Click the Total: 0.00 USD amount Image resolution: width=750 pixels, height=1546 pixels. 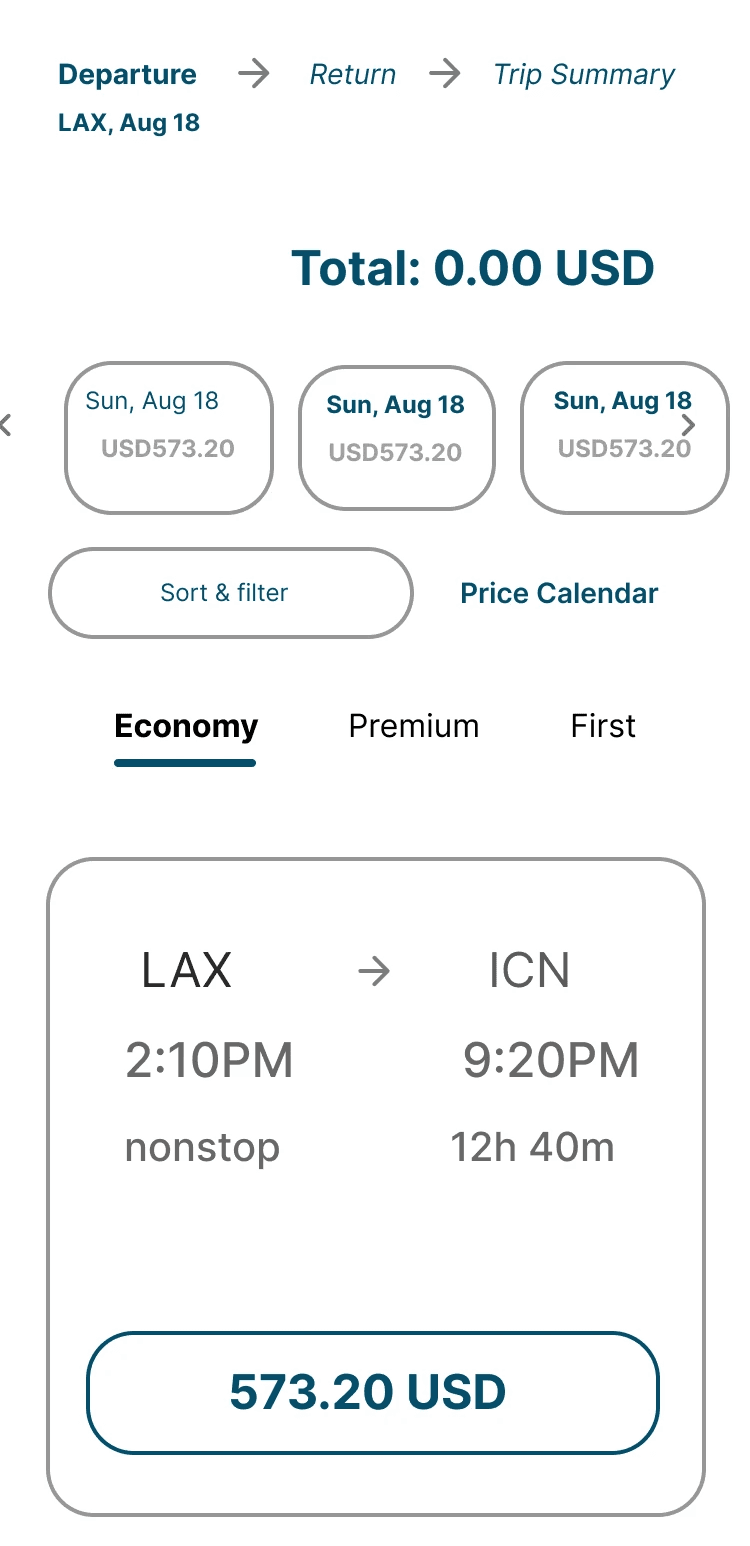(473, 268)
